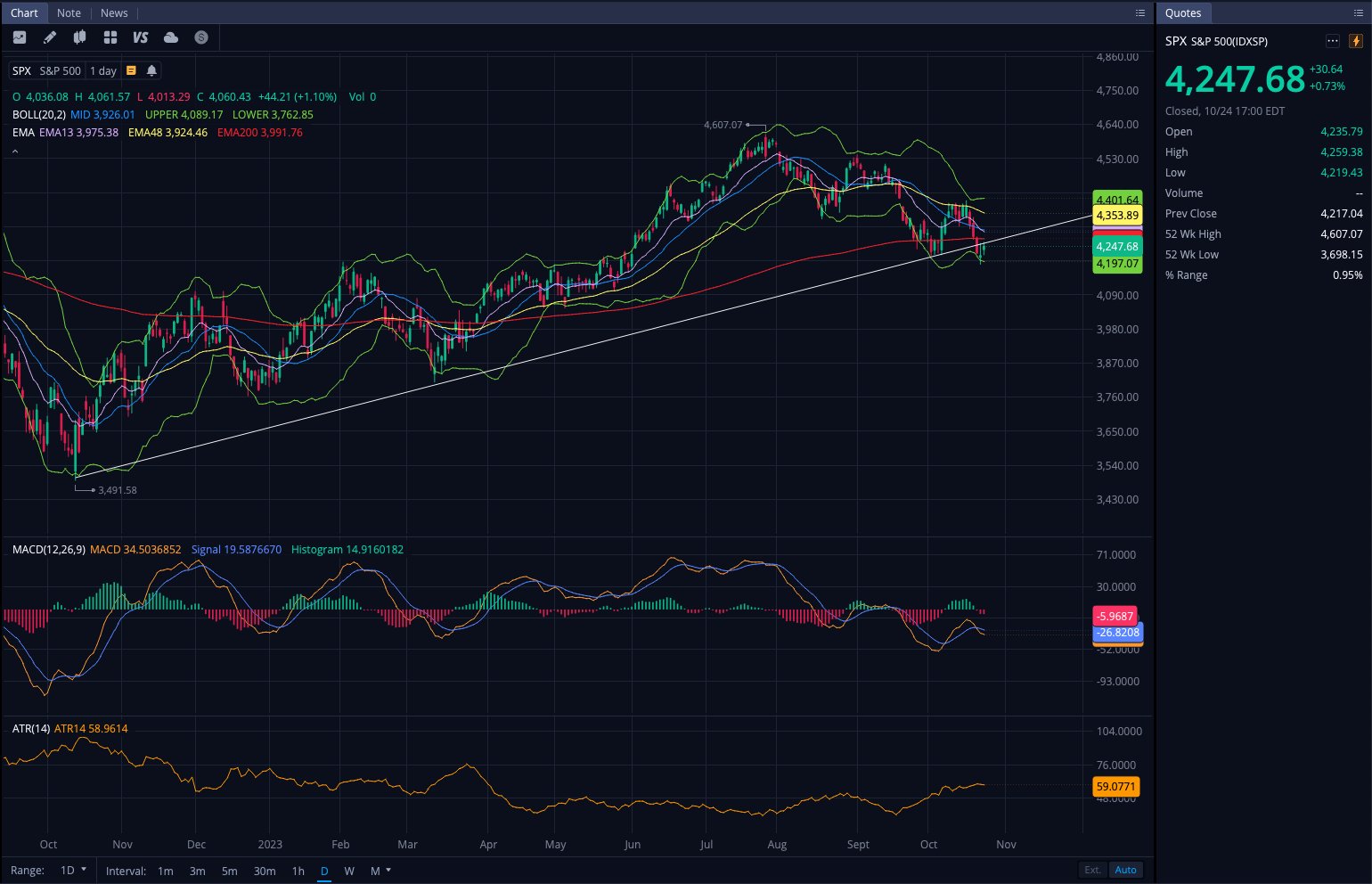1372x884 pixels.
Task: Click the four-square grid layout icon
Action: (x=110, y=37)
